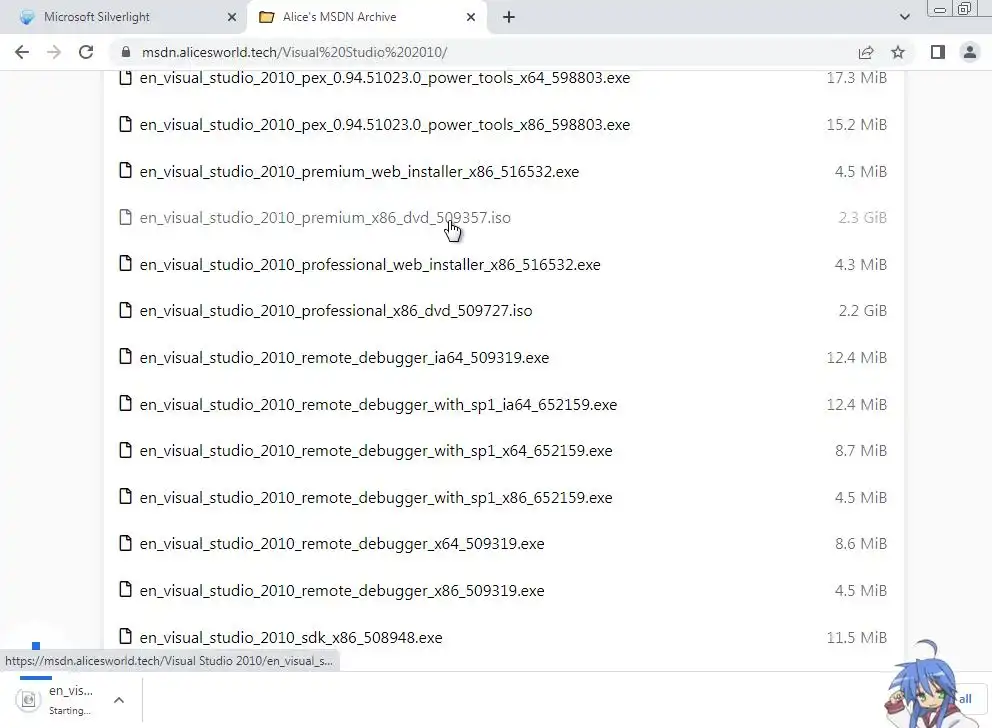Click the address bar URL
Screen dimensions: 992x728
[294, 52]
